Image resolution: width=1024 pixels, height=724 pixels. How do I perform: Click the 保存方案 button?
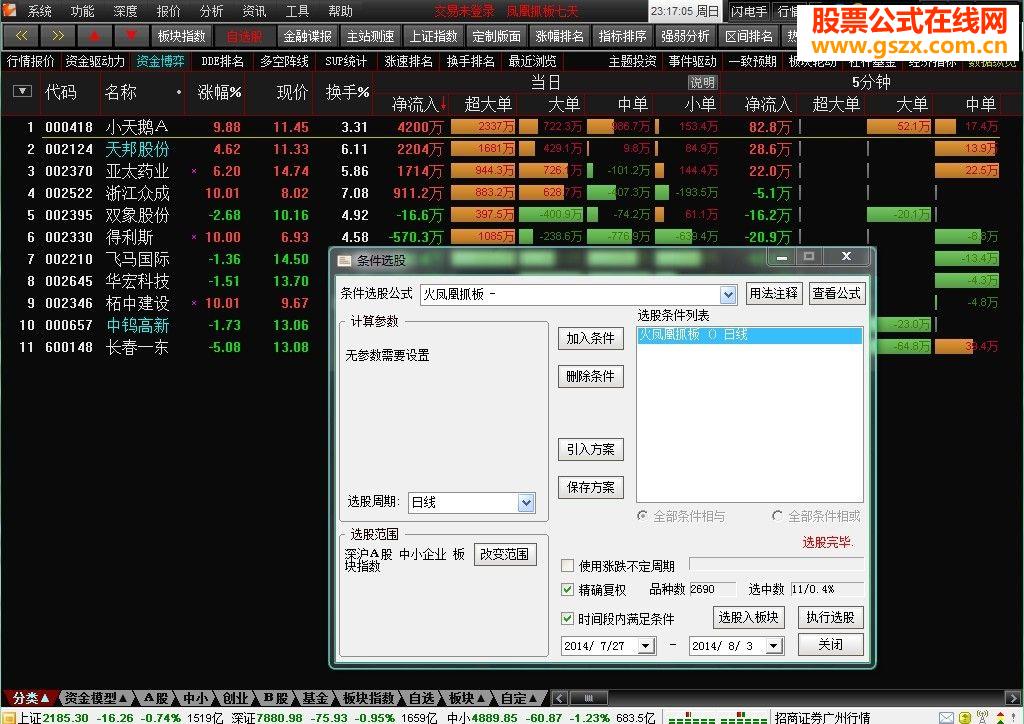[590, 487]
